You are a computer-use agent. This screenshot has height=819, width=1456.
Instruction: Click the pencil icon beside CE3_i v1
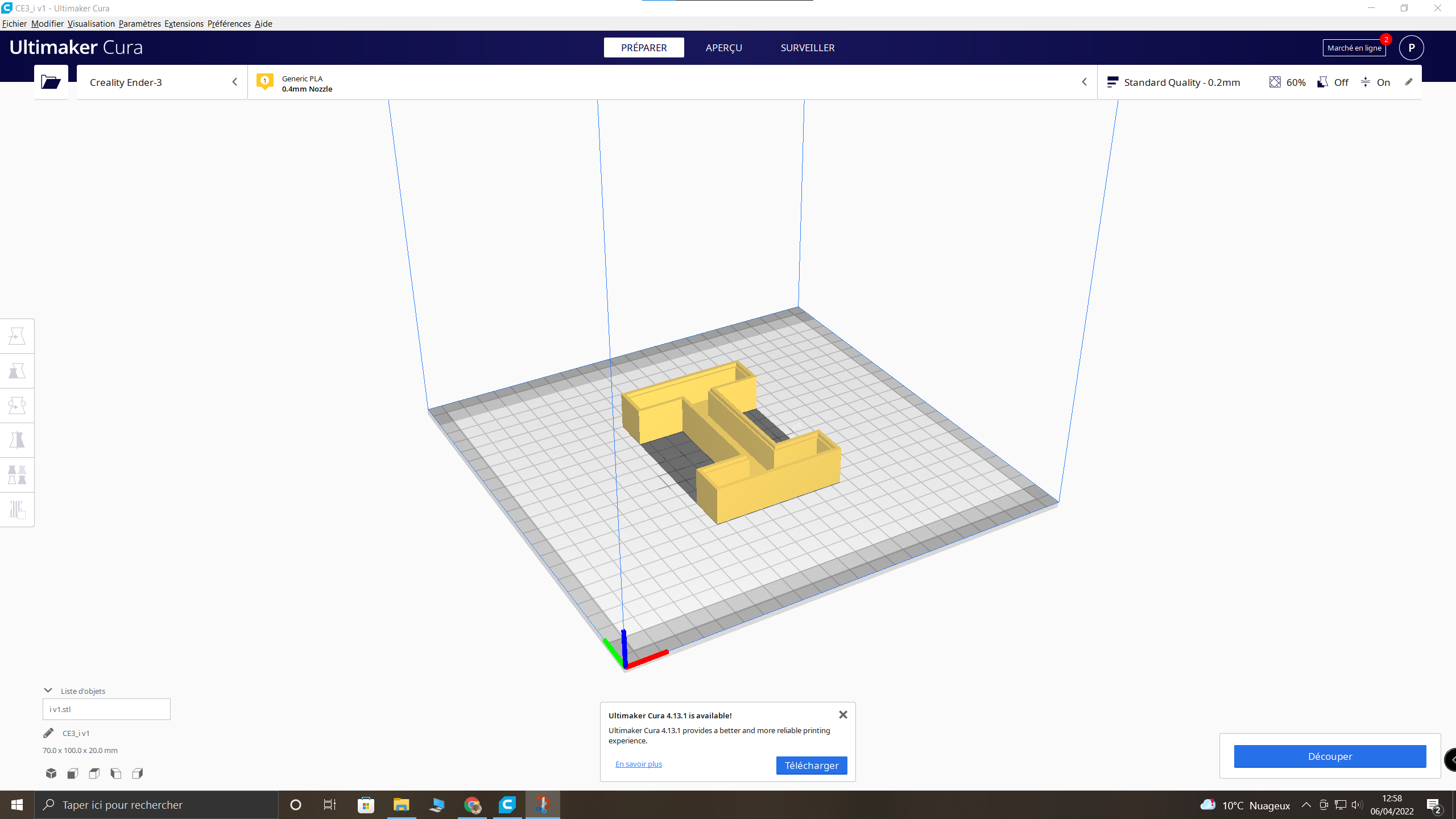pyautogui.click(x=48, y=733)
